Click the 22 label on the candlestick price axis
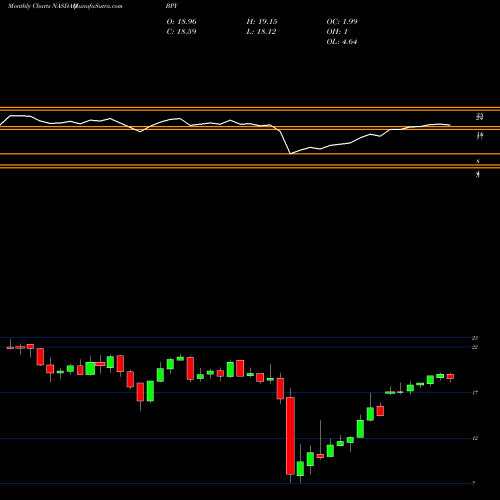500x500 pixels. pyautogui.click(x=475, y=347)
